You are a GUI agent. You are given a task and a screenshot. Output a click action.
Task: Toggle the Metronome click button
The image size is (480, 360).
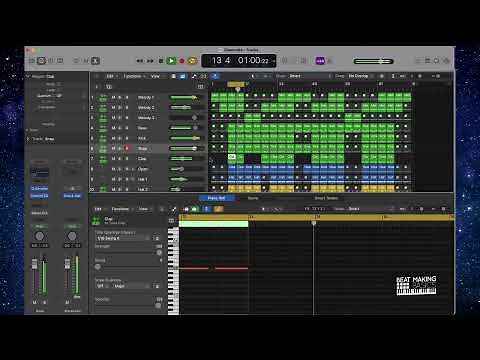330,61
